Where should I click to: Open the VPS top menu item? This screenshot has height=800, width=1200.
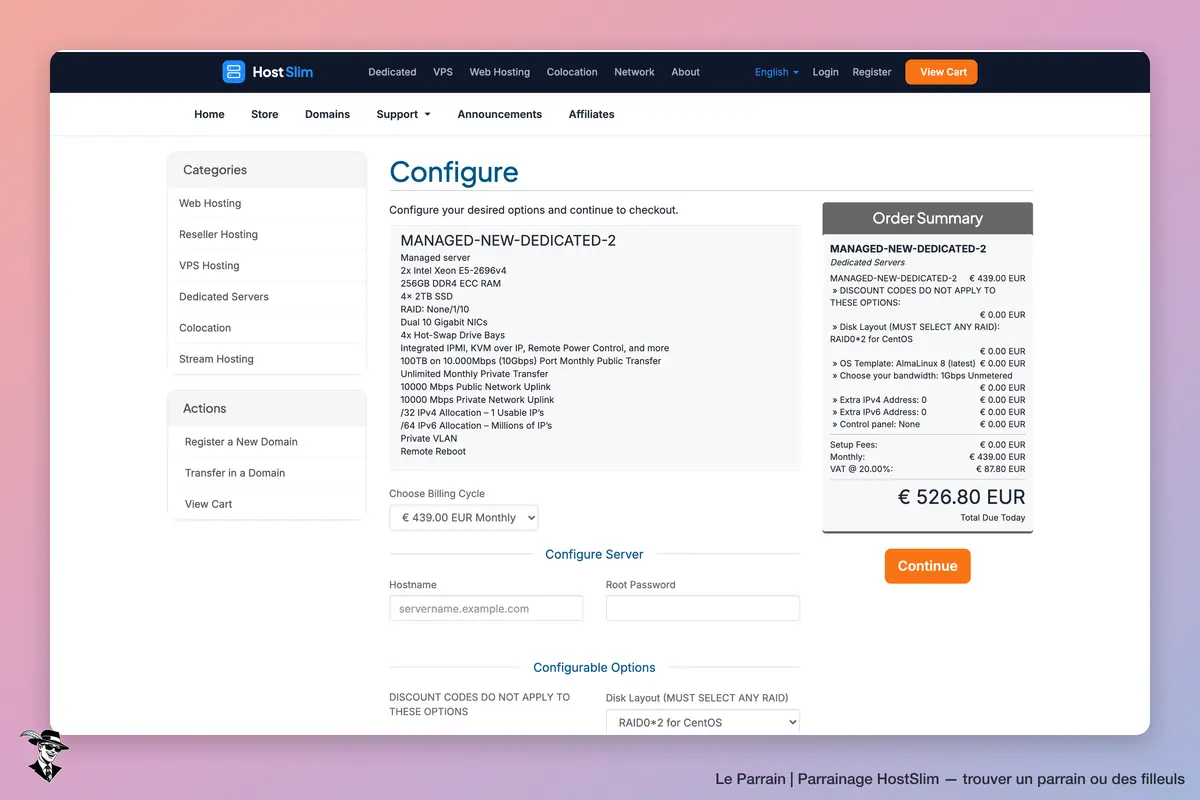[443, 72]
